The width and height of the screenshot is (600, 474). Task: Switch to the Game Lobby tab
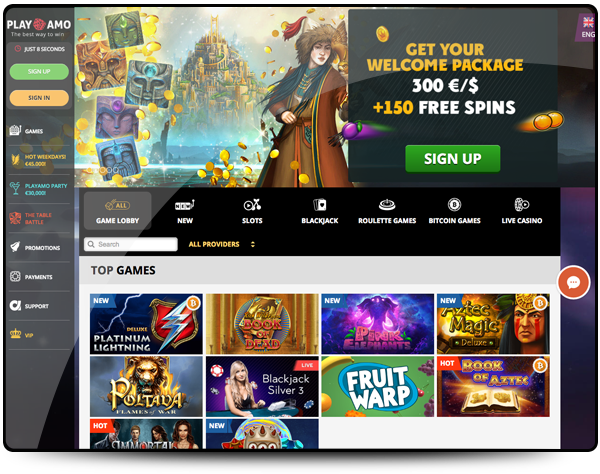point(117,211)
